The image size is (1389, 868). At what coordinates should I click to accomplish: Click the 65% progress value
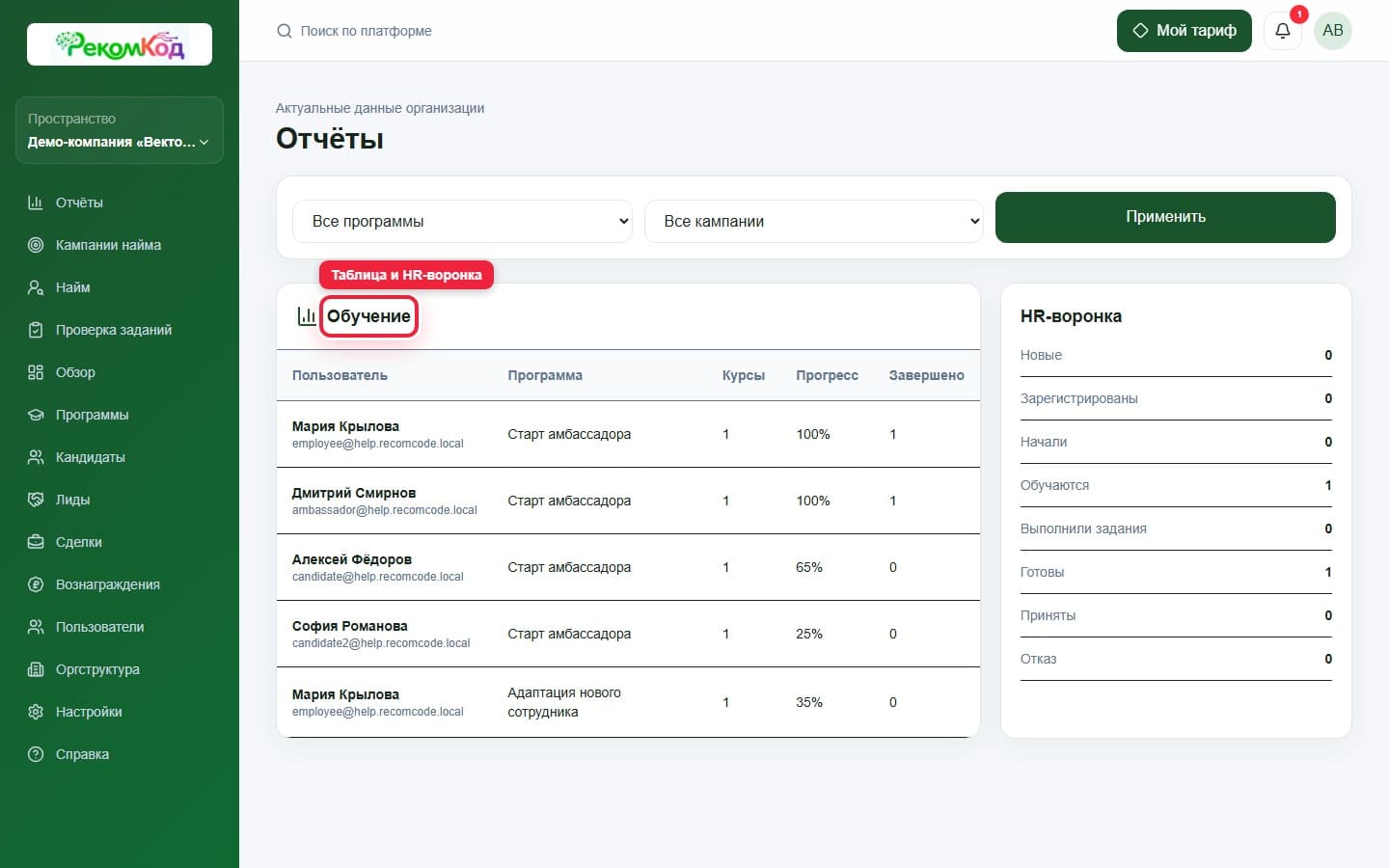pos(809,567)
